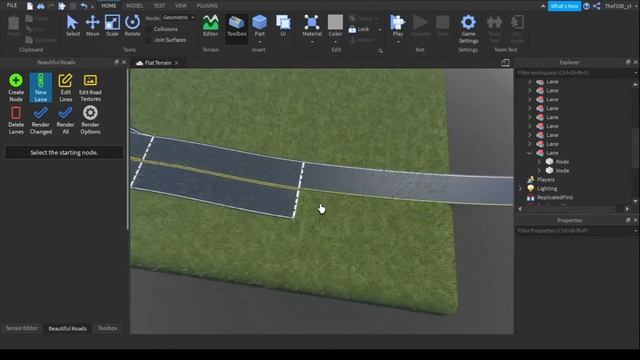
Task: Undock the Beautiful Roads panel
Action: [117, 62]
